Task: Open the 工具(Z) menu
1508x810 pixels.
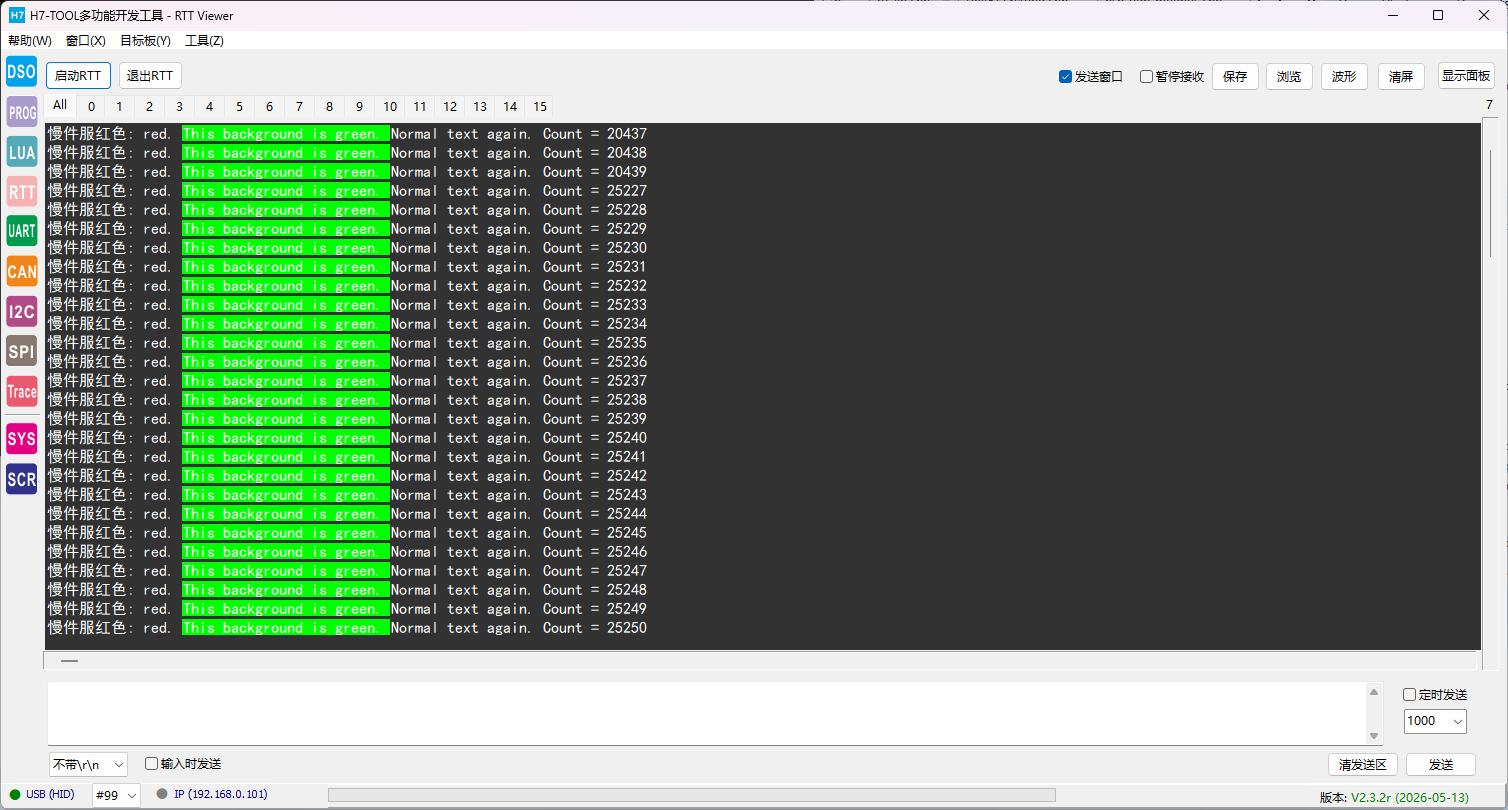Action: (204, 41)
